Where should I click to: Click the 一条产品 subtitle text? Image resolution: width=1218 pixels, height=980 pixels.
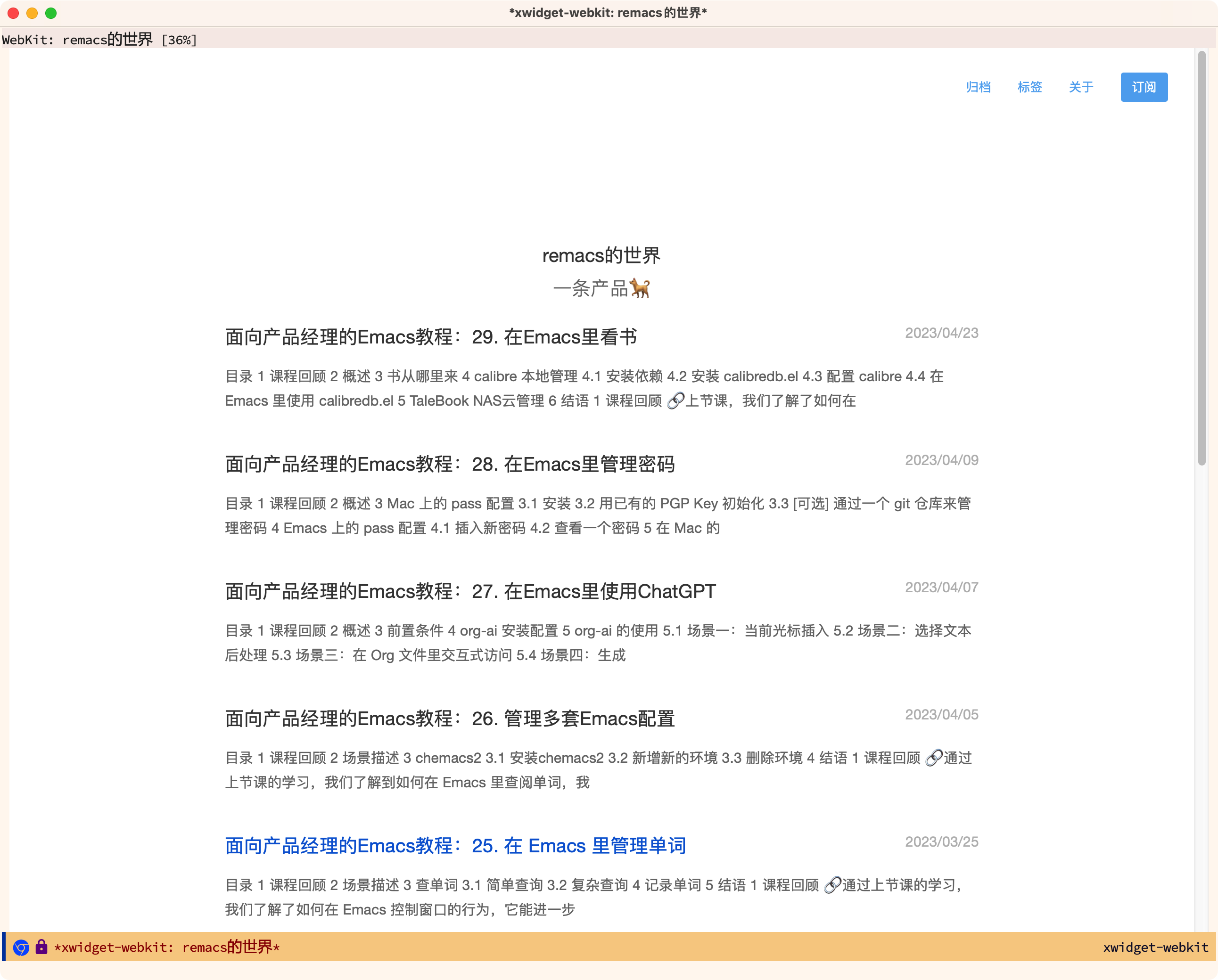(591, 288)
